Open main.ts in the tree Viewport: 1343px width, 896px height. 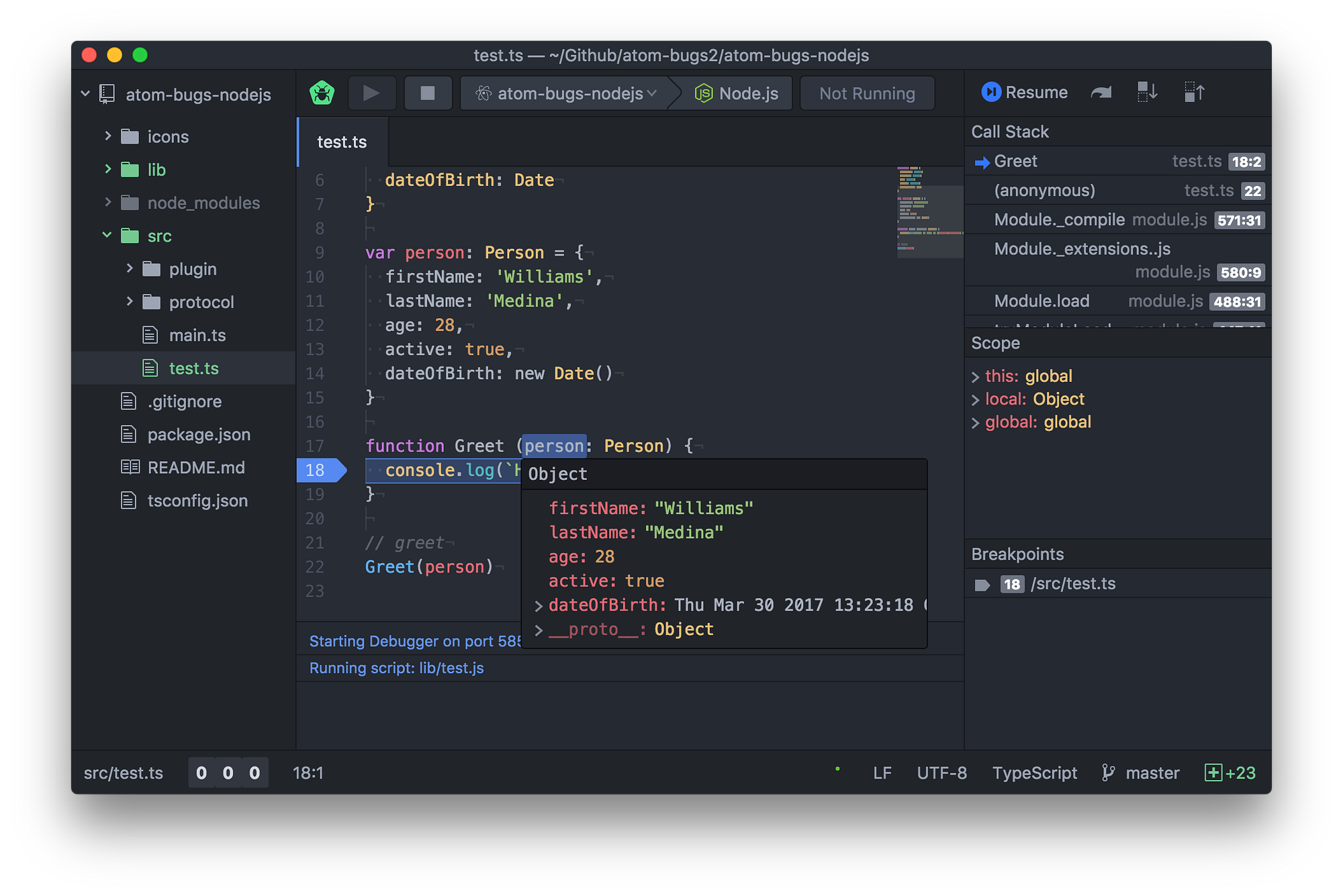[x=197, y=335]
